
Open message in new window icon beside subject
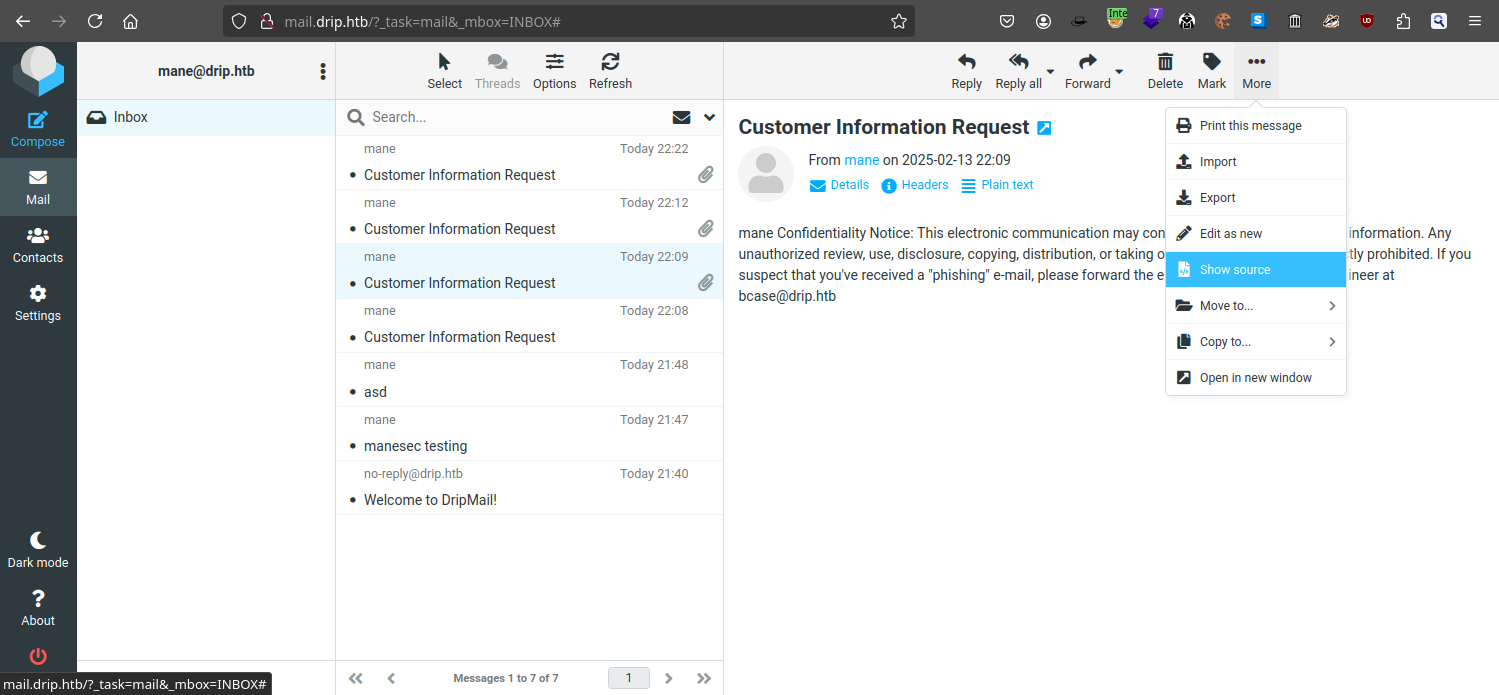[x=1044, y=128]
